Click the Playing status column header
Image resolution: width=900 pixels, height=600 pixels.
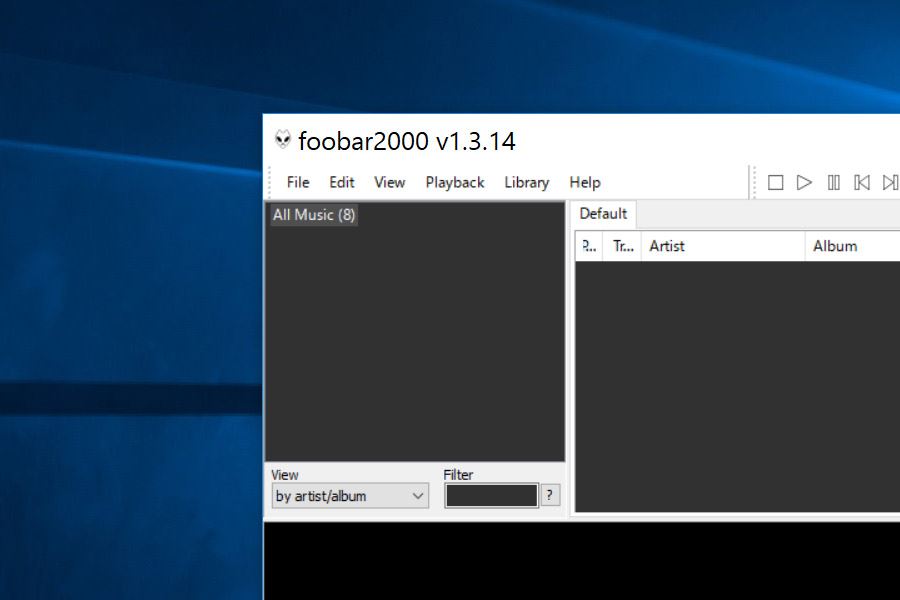(589, 246)
